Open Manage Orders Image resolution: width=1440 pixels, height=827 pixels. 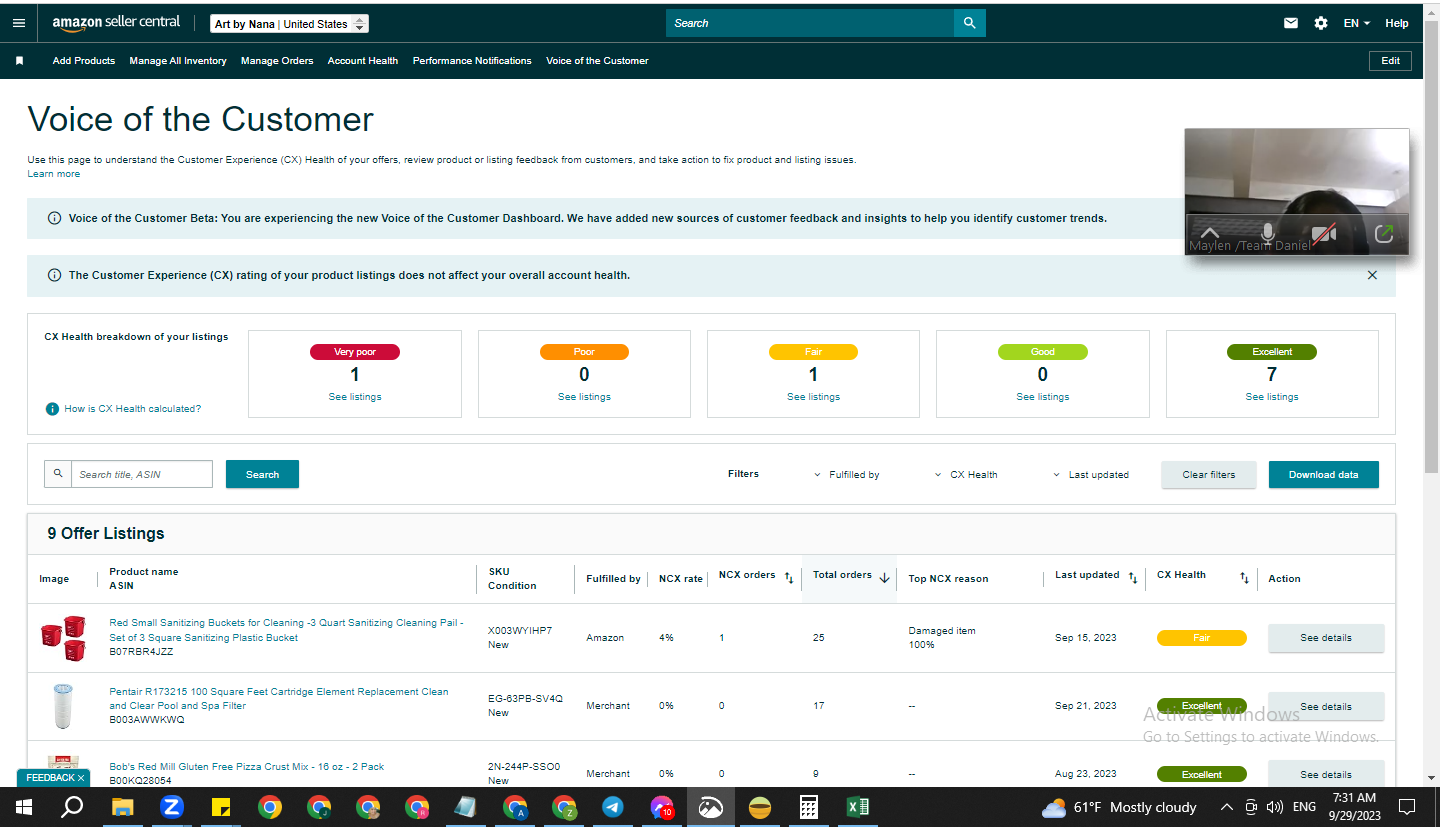[277, 61]
